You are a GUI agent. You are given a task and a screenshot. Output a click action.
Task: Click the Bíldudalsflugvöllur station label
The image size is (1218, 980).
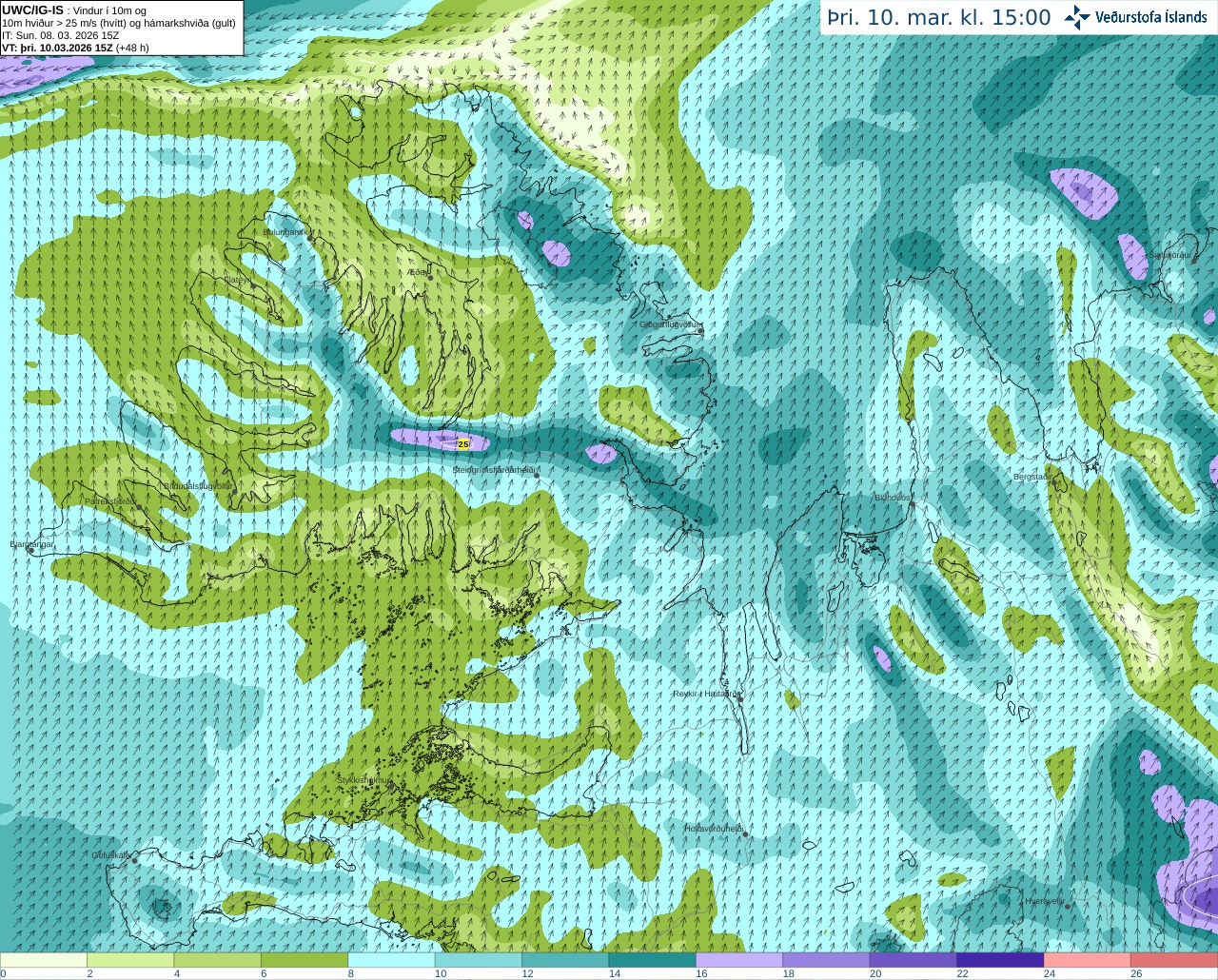point(198,485)
